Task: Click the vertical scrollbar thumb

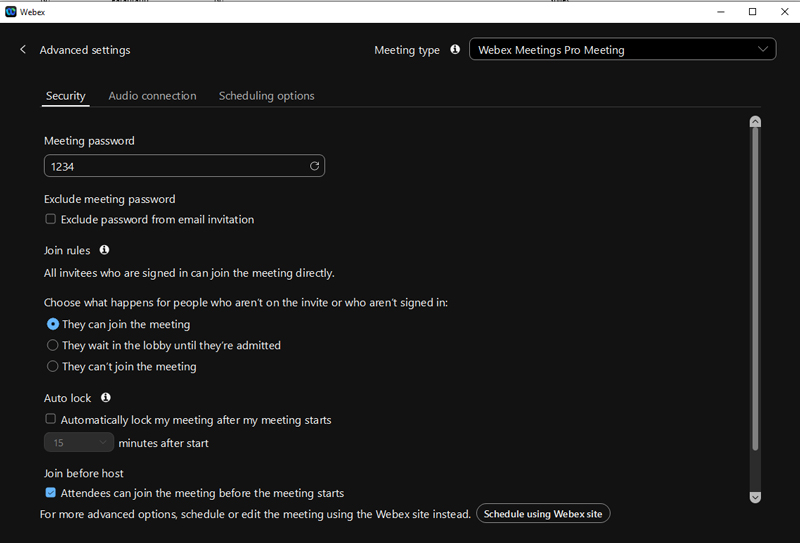Action: pyautogui.click(x=755, y=289)
